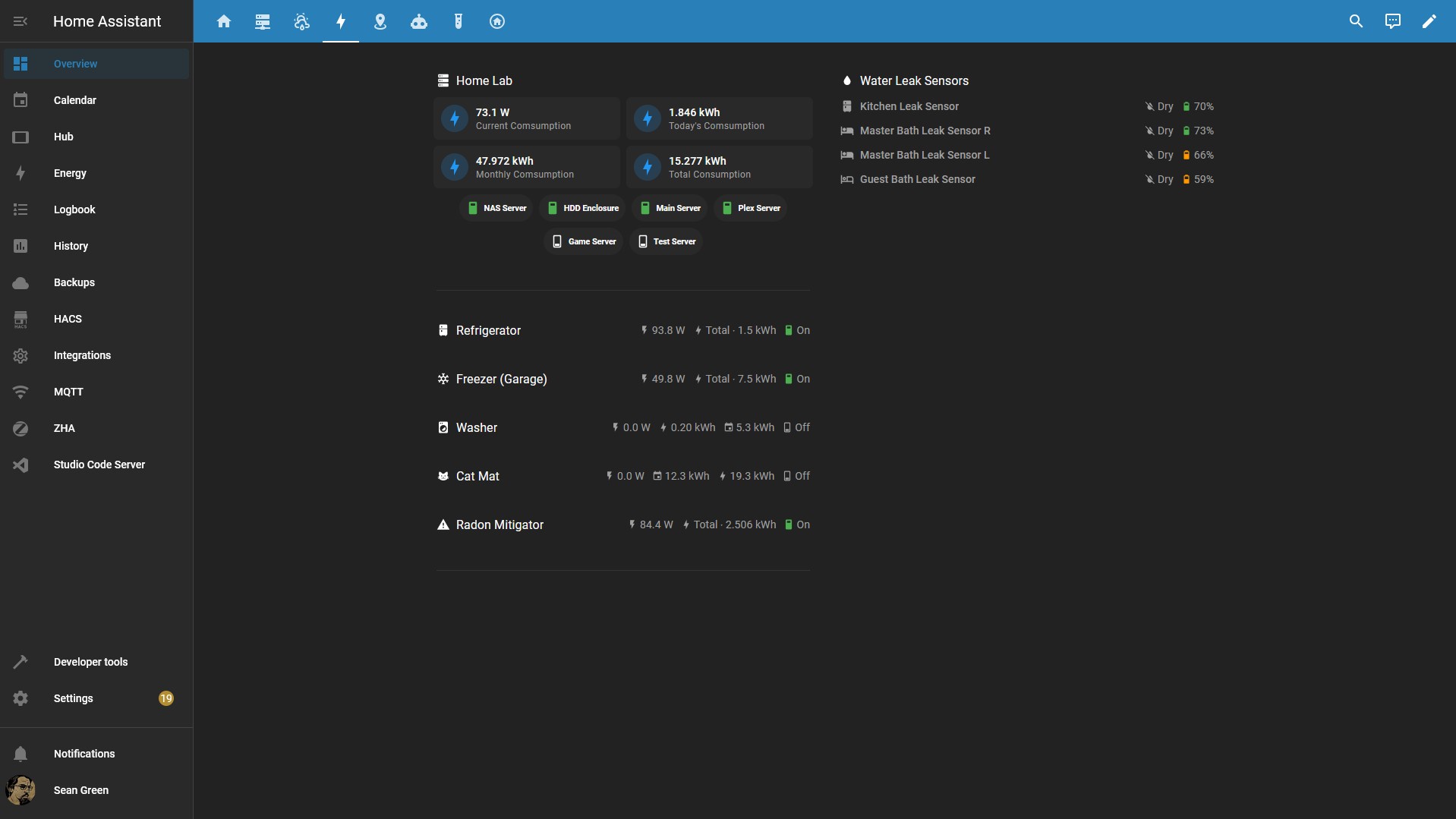Open Settings with 19 pending updates
Viewport: 1456px width, 819px height.
[96, 698]
